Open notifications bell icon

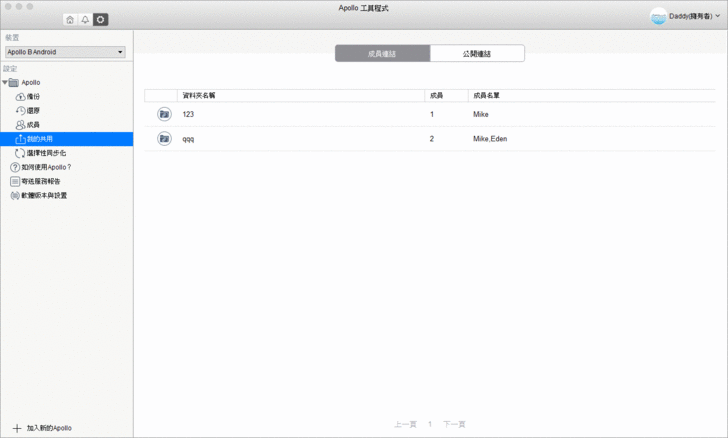pos(85,20)
